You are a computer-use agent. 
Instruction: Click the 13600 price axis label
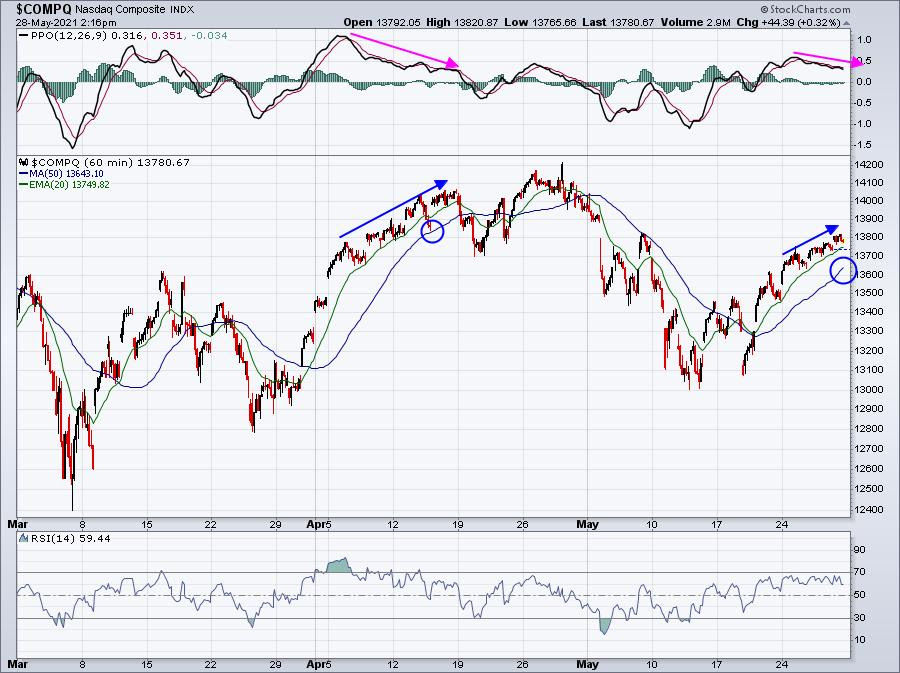coord(870,274)
